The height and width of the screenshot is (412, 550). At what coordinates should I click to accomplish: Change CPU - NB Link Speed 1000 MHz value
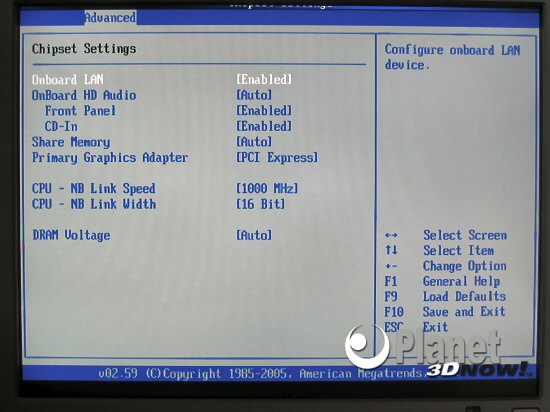[x=267, y=189]
